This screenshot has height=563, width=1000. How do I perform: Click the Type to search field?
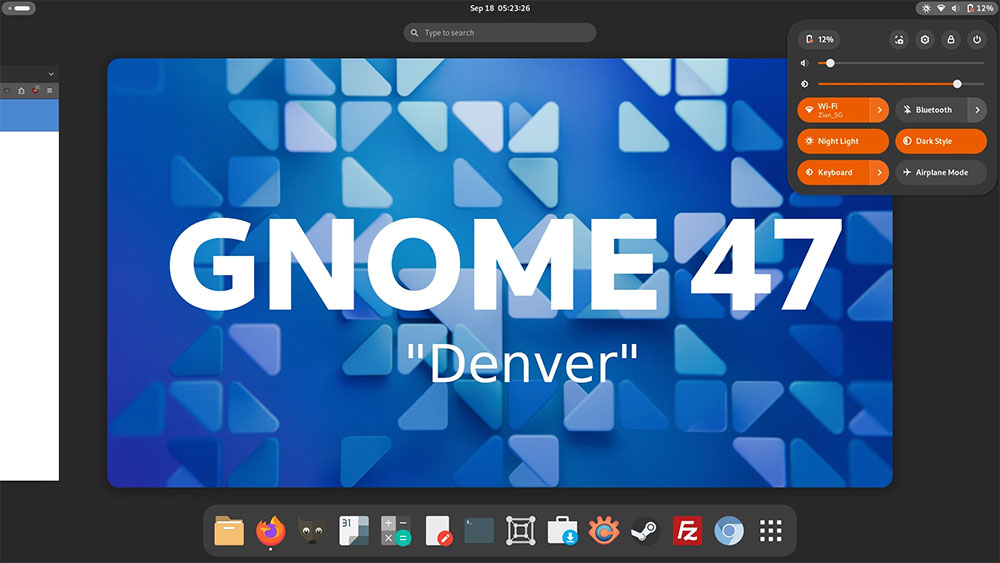(499, 33)
